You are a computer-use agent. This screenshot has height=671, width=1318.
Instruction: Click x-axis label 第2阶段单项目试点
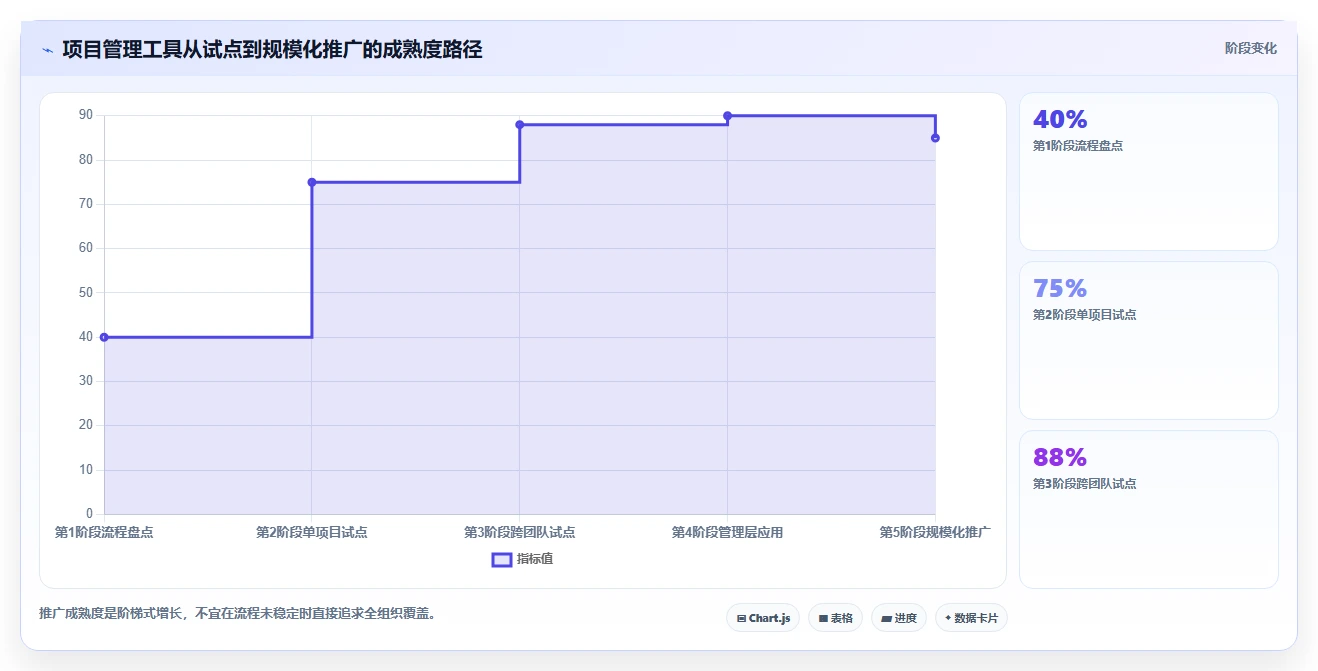(x=312, y=533)
